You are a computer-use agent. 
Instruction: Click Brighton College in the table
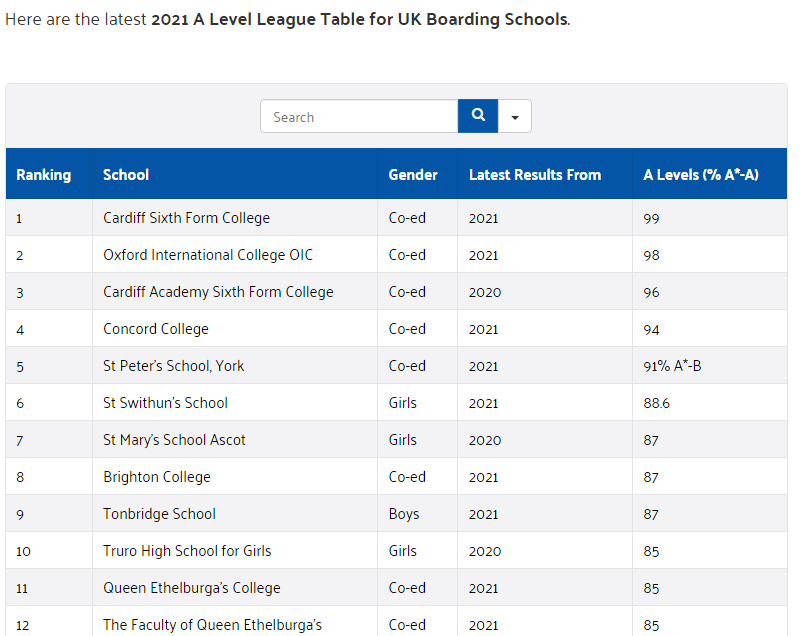(157, 477)
